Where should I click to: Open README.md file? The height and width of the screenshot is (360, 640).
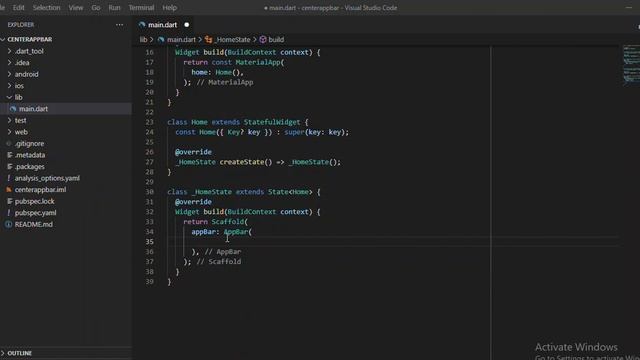click(33, 224)
